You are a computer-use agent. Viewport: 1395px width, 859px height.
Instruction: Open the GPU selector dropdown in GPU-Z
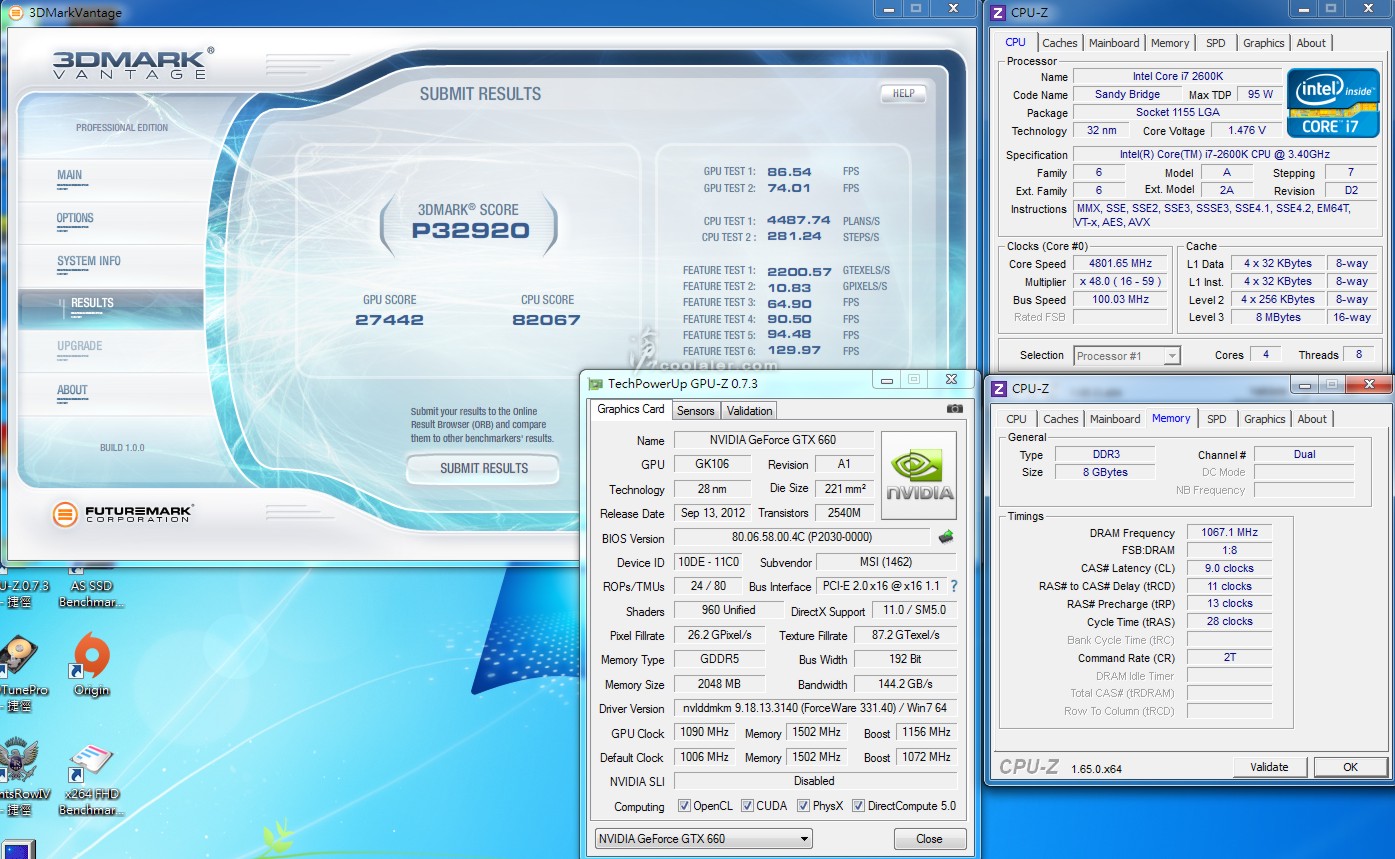click(703, 839)
